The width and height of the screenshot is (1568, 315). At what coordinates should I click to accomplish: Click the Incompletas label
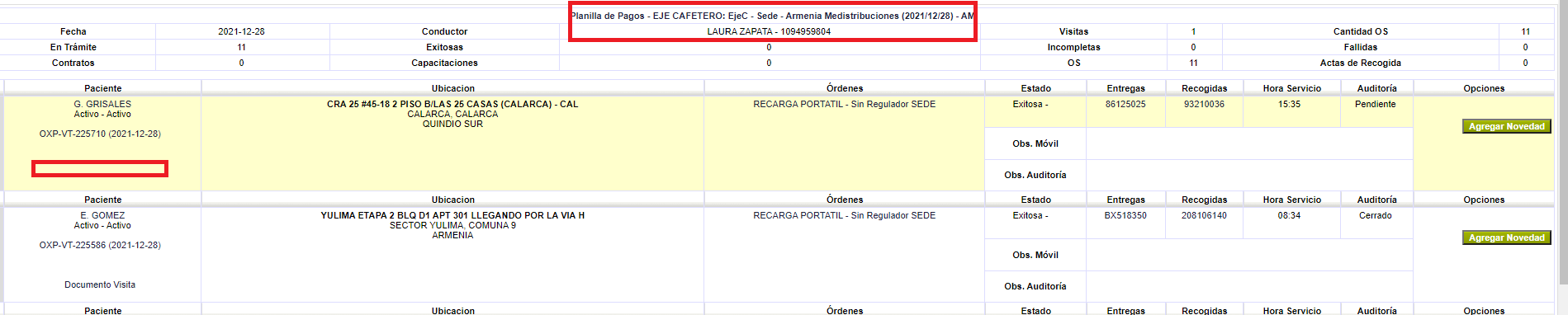tap(1073, 47)
